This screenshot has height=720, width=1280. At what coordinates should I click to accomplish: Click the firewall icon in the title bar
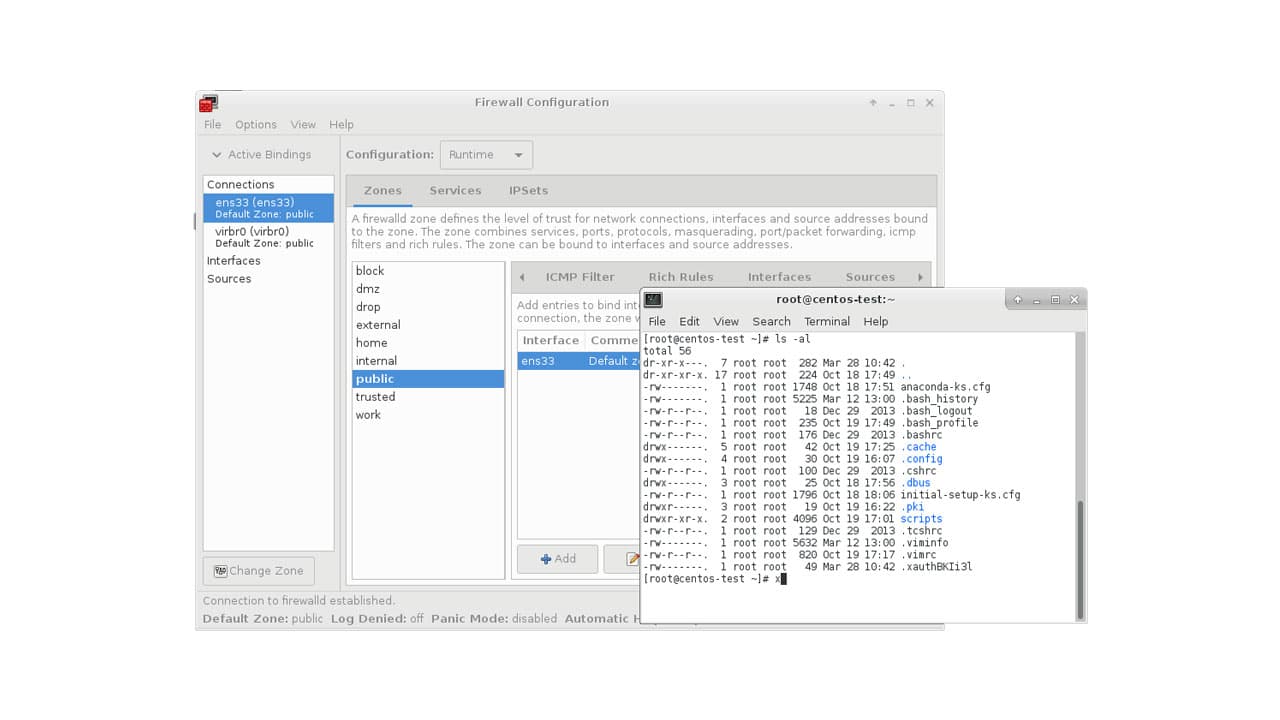208,102
